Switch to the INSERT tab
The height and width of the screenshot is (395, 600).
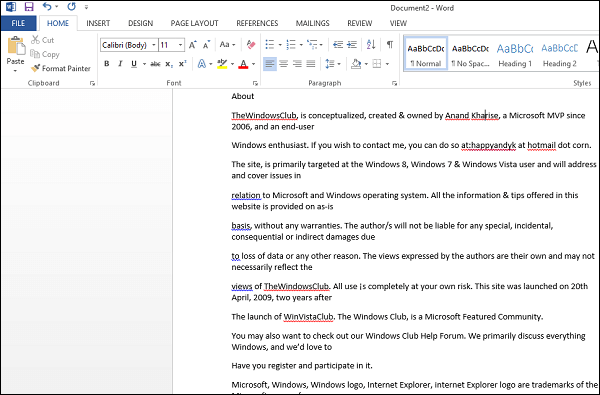[x=98, y=23]
